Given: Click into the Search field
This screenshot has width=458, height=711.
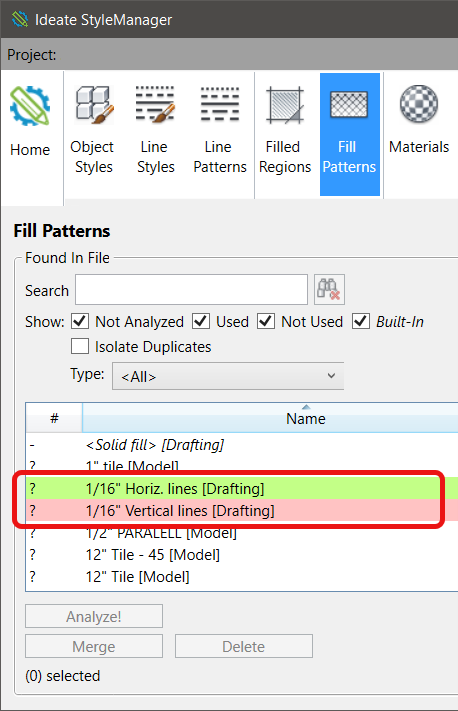Looking at the screenshot, I should [x=191, y=289].
